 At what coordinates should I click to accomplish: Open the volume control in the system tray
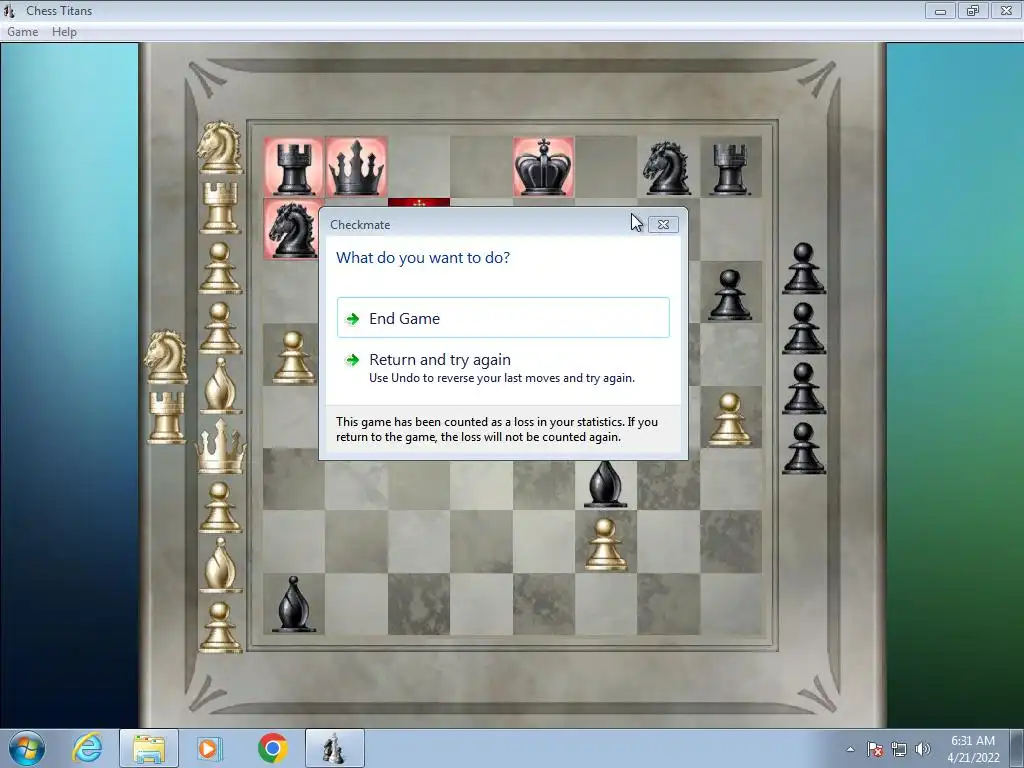923,749
